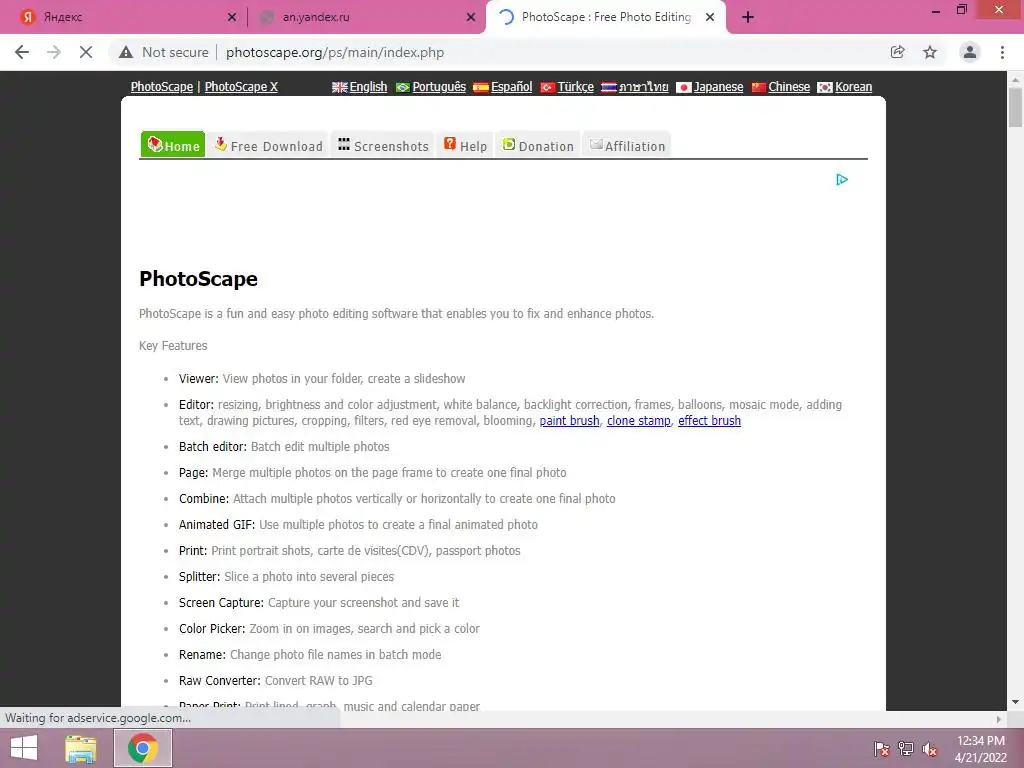The image size is (1024, 768).
Task: Open File Explorer from the taskbar
Action: point(80,748)
